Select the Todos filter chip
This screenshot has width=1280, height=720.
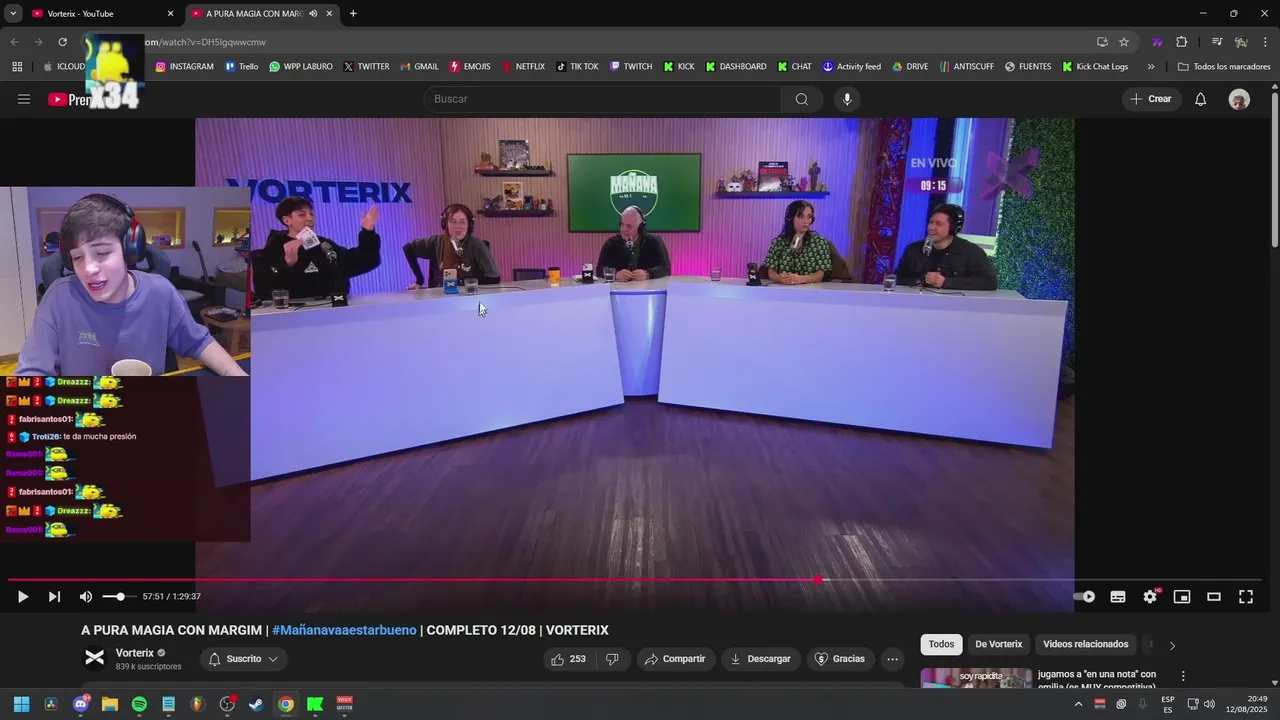click(941, 645)
